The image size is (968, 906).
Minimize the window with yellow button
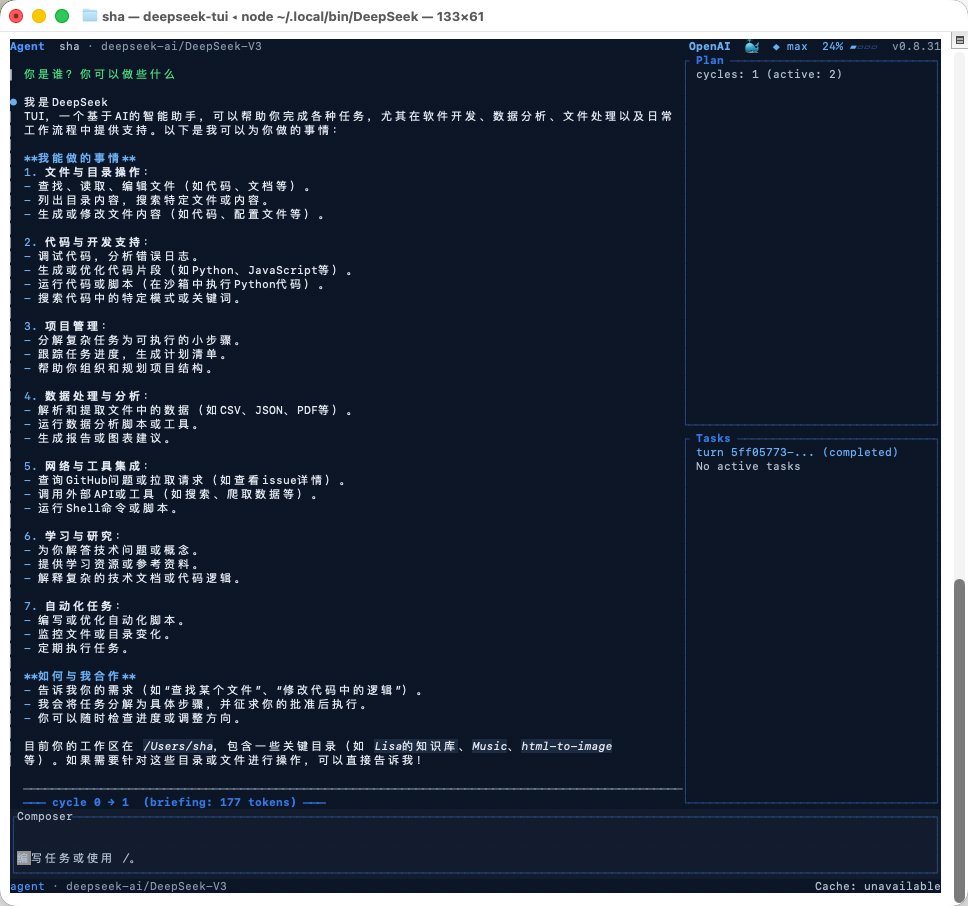(x=39, y=16)
